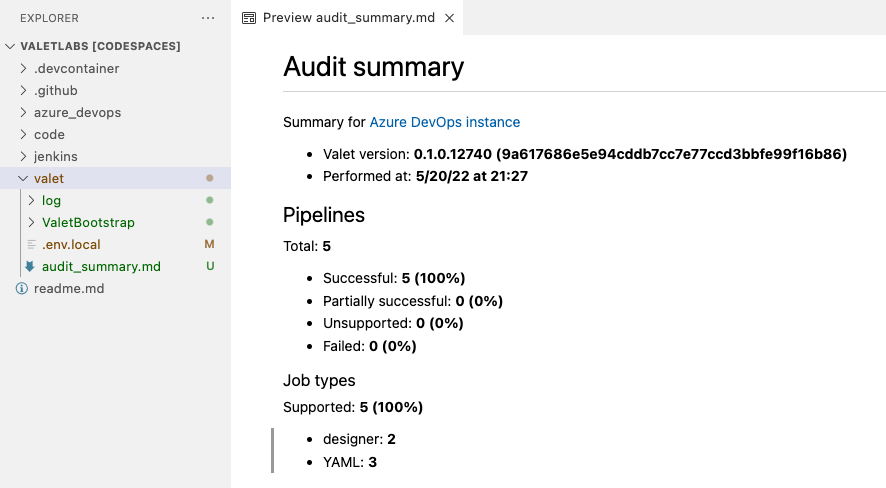Open the Azure DevOps instance link

445,122
